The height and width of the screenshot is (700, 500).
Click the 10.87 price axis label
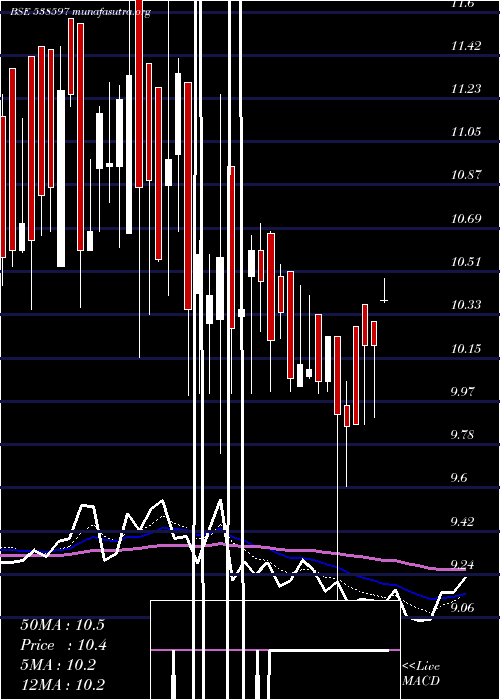(466, 175)
